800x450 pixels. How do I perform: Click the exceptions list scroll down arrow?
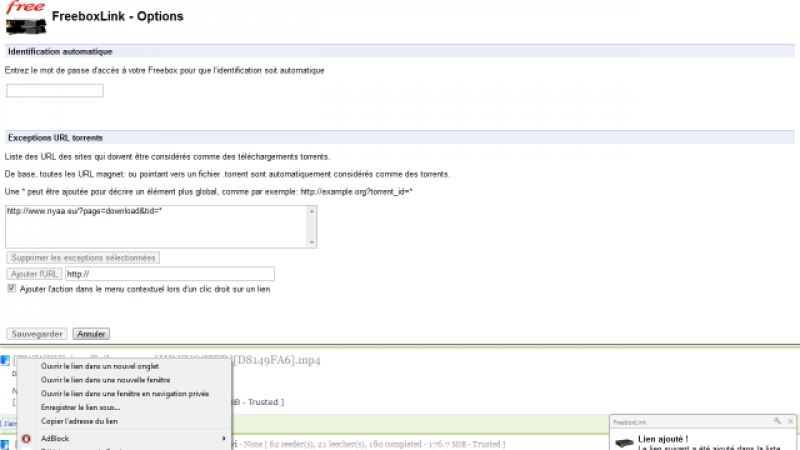coord(312,242)
